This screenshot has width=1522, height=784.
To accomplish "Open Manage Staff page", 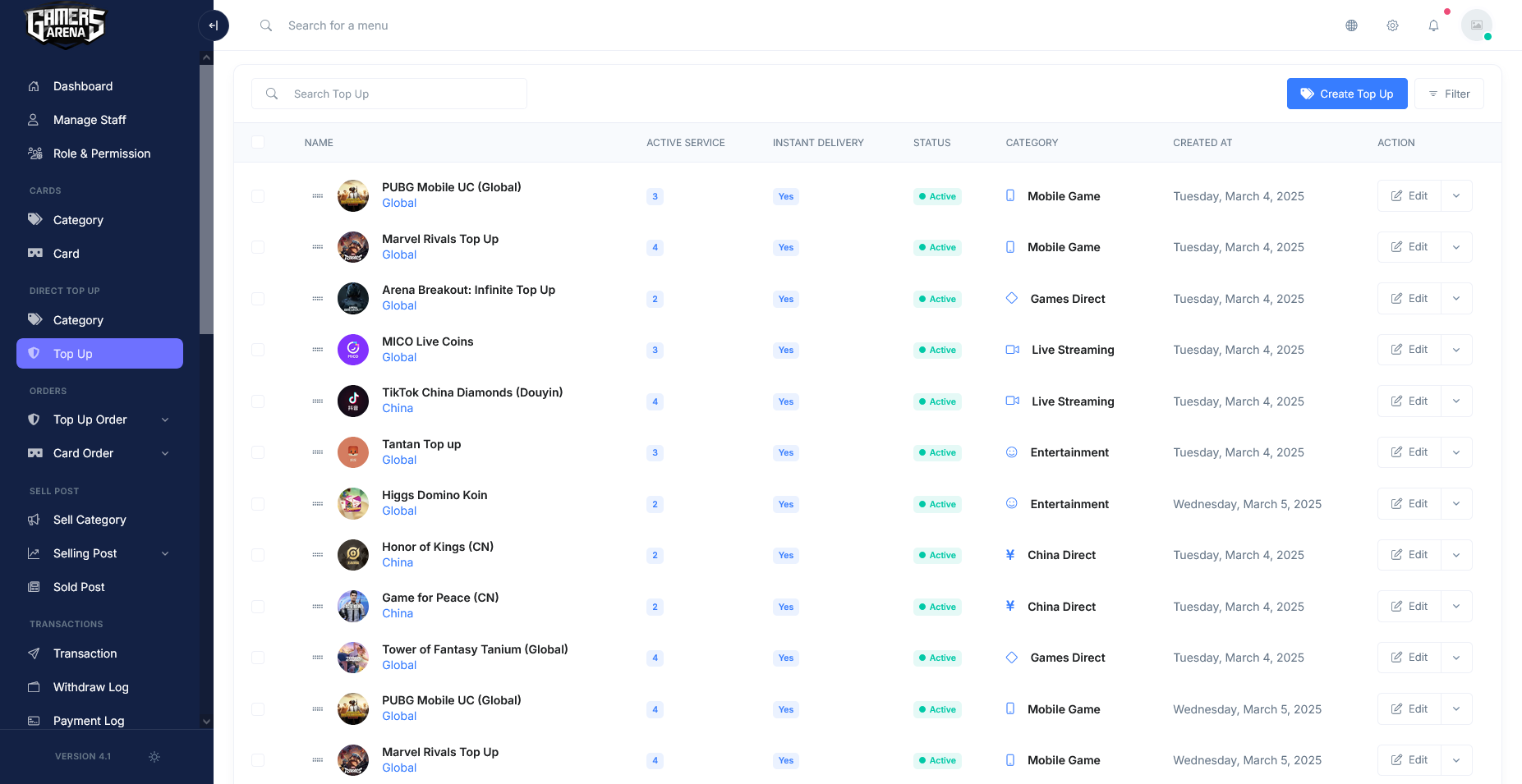I will (99, 120).
